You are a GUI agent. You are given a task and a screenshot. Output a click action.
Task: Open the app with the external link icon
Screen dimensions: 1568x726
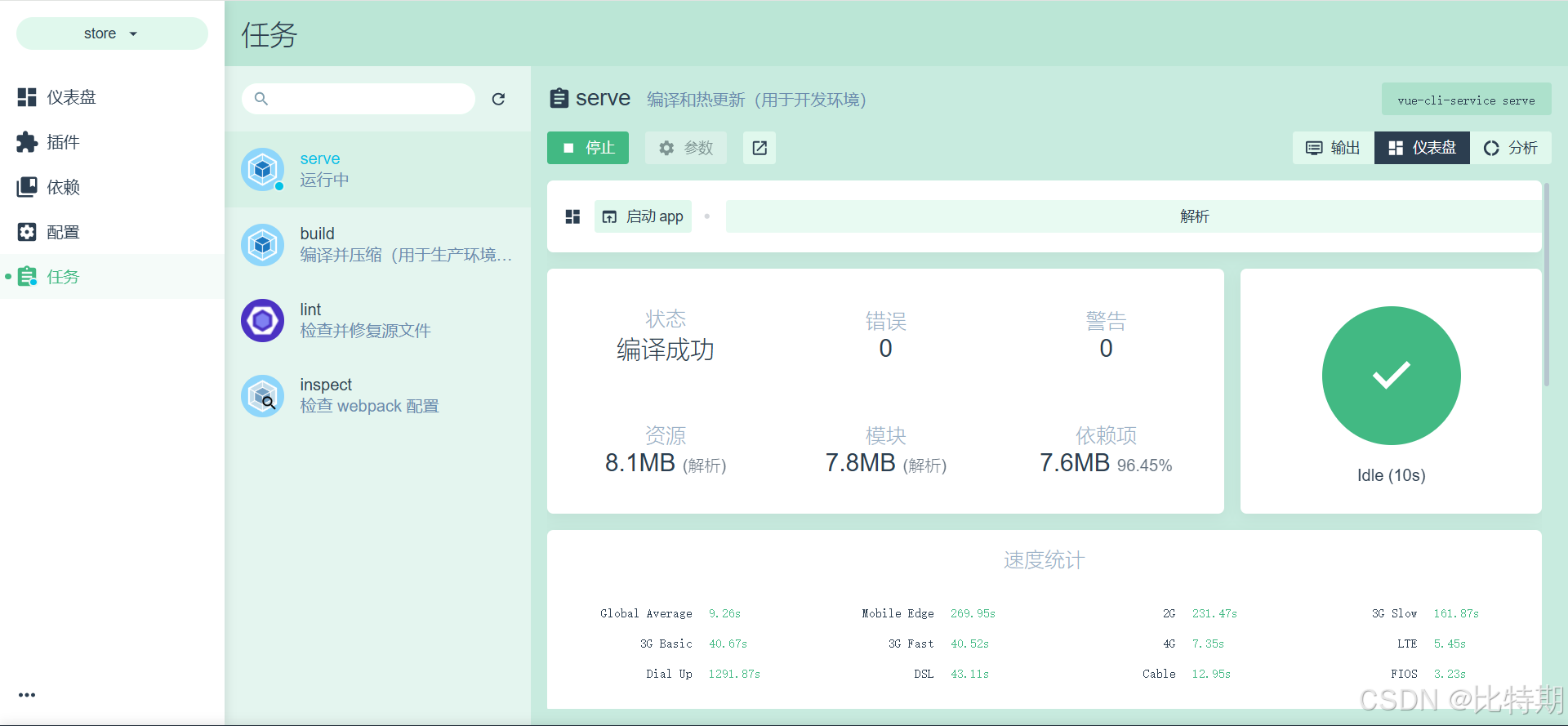(x=759, y=148)
